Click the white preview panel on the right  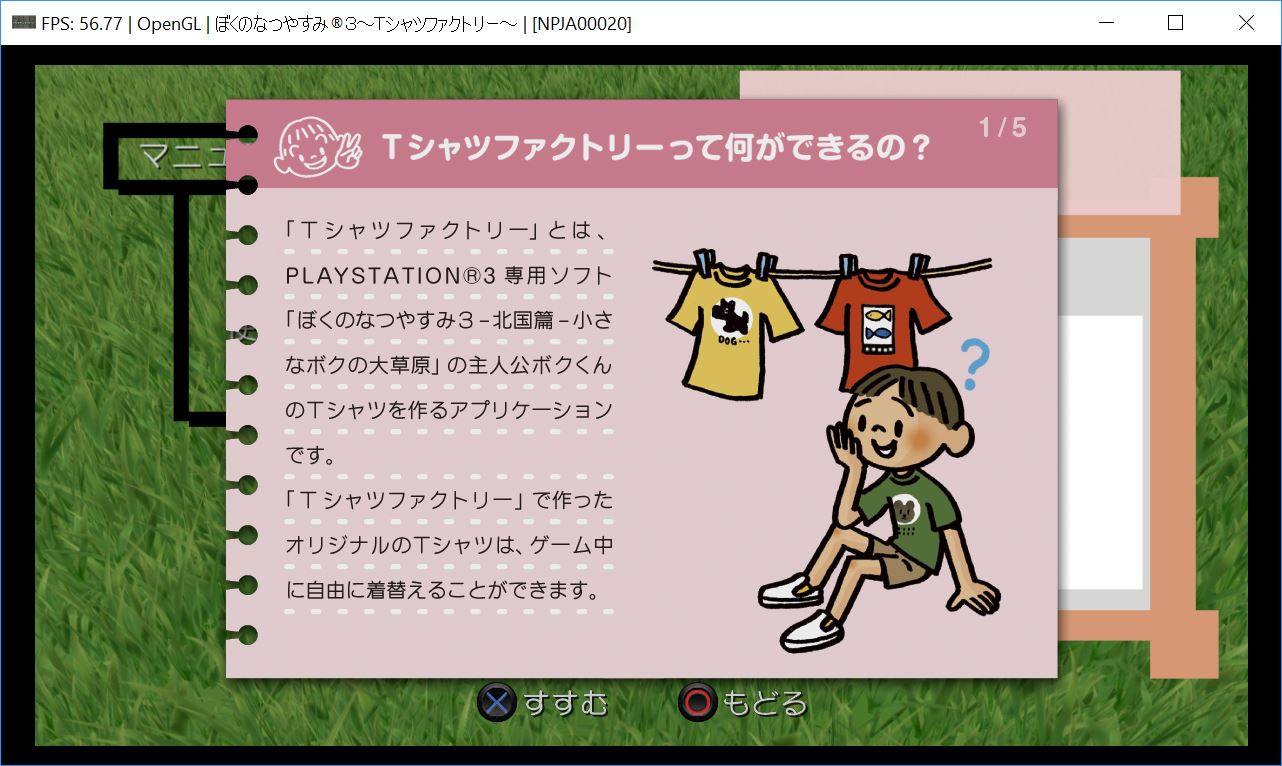(1100, 450)
